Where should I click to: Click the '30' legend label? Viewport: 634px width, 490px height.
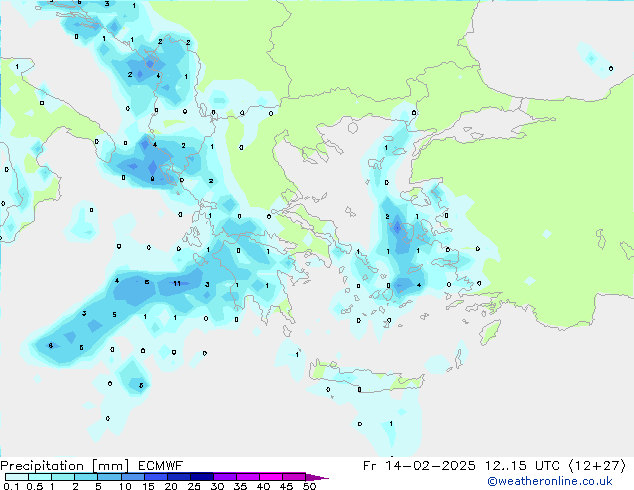217,486
